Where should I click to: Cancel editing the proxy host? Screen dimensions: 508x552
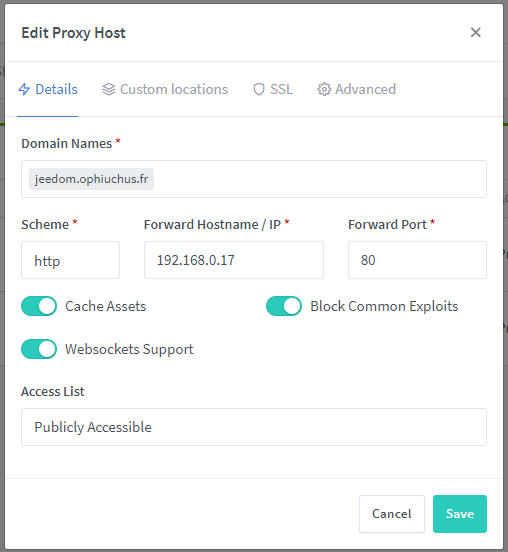click(x=392, y=514)
